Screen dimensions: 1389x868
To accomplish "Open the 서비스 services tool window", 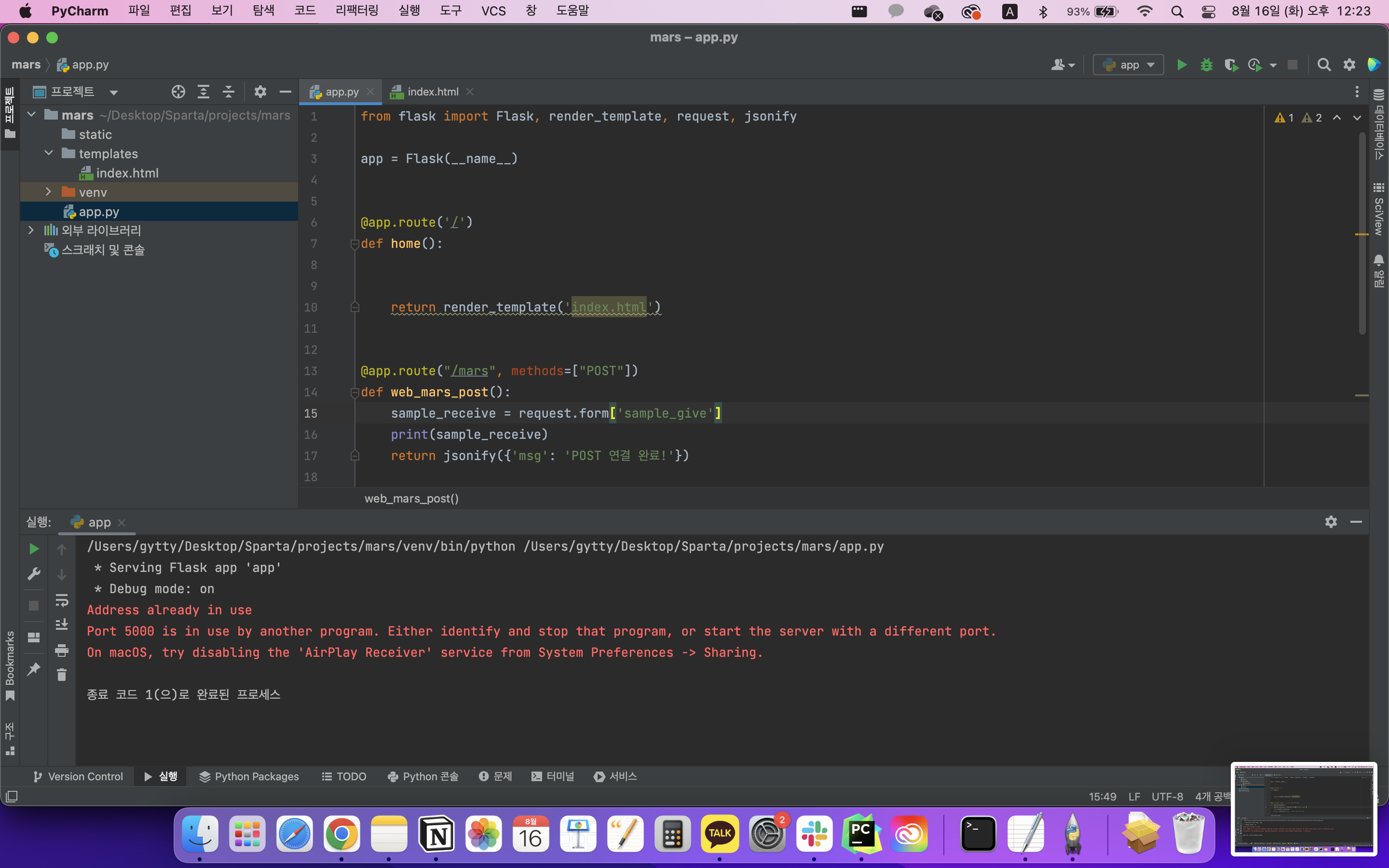I will 615,777.
